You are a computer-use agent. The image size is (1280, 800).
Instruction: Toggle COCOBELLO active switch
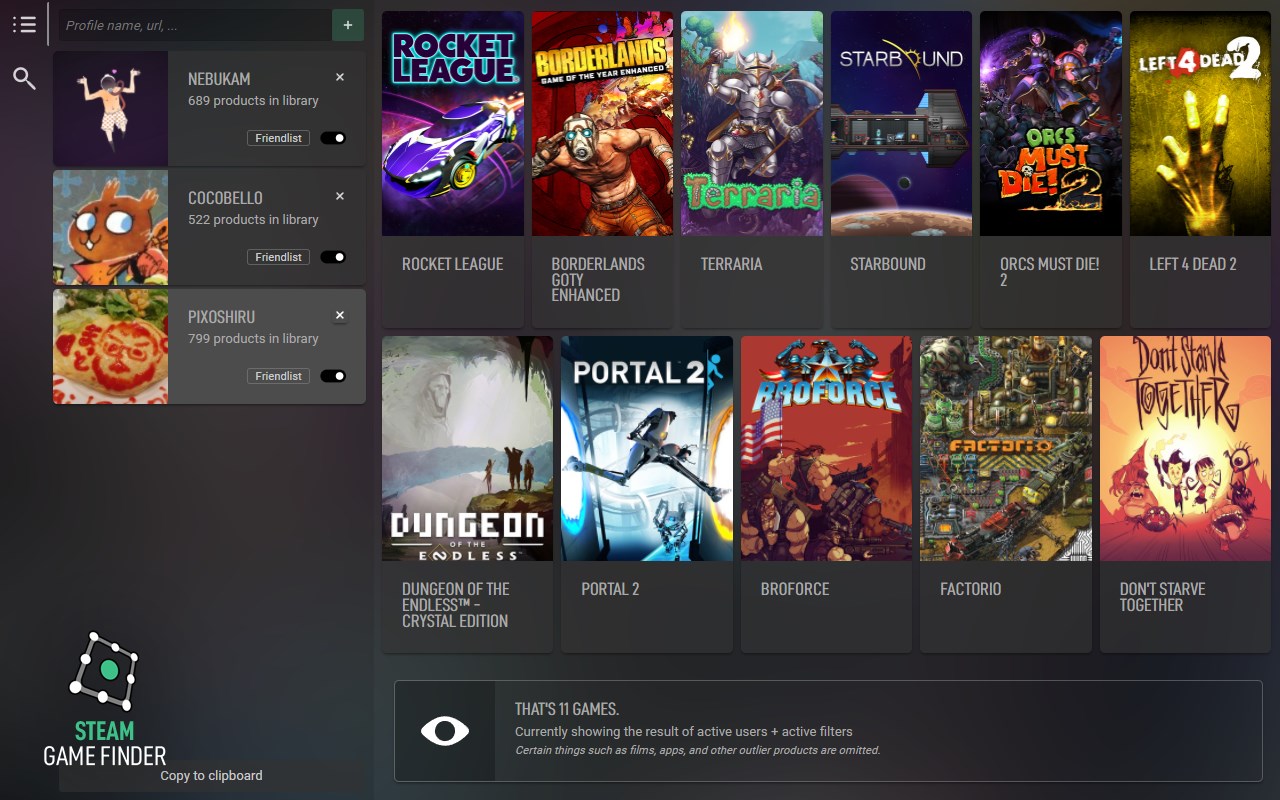tap(333, 257)
